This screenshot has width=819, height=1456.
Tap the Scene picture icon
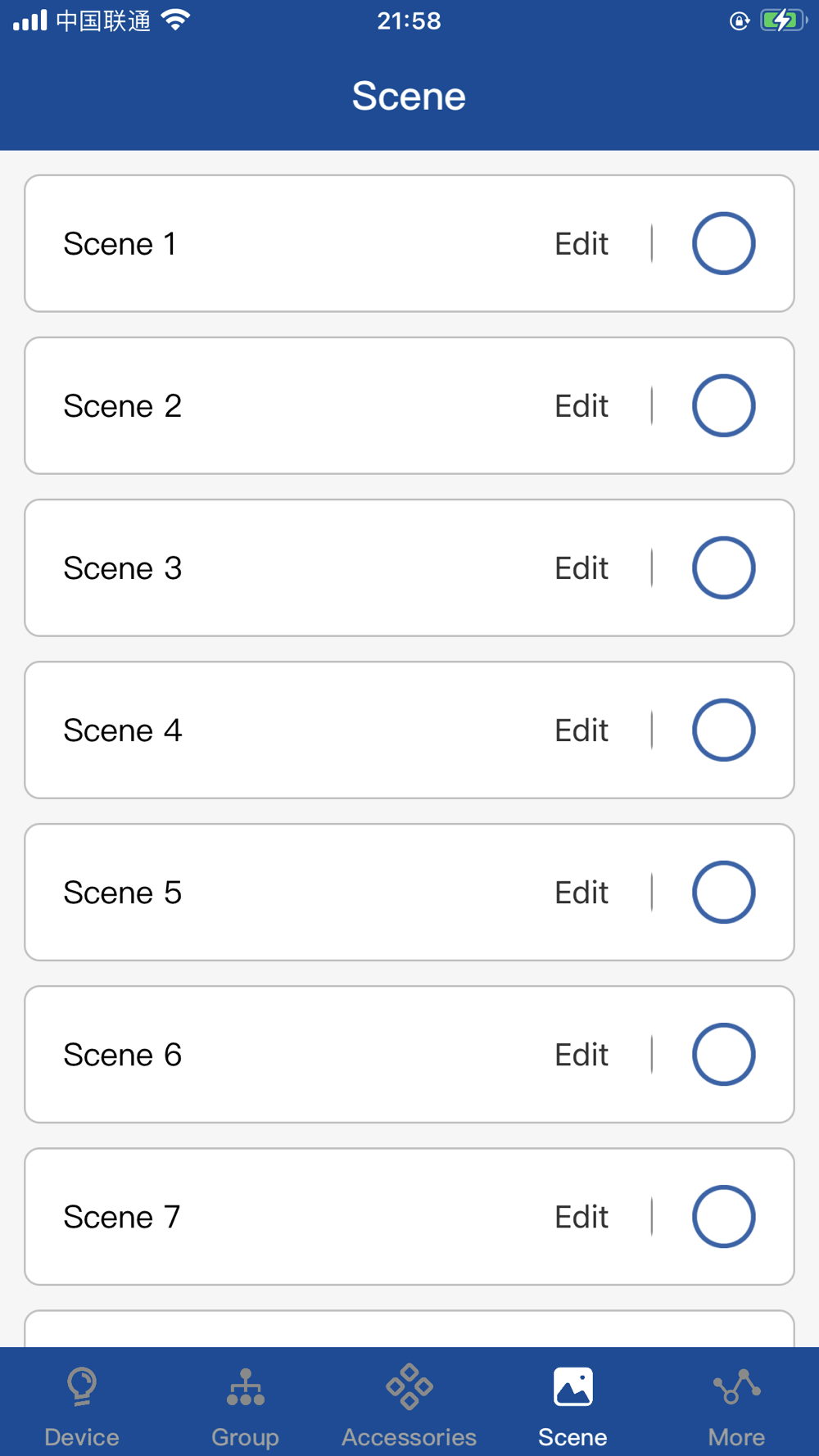click(573, 1386)
